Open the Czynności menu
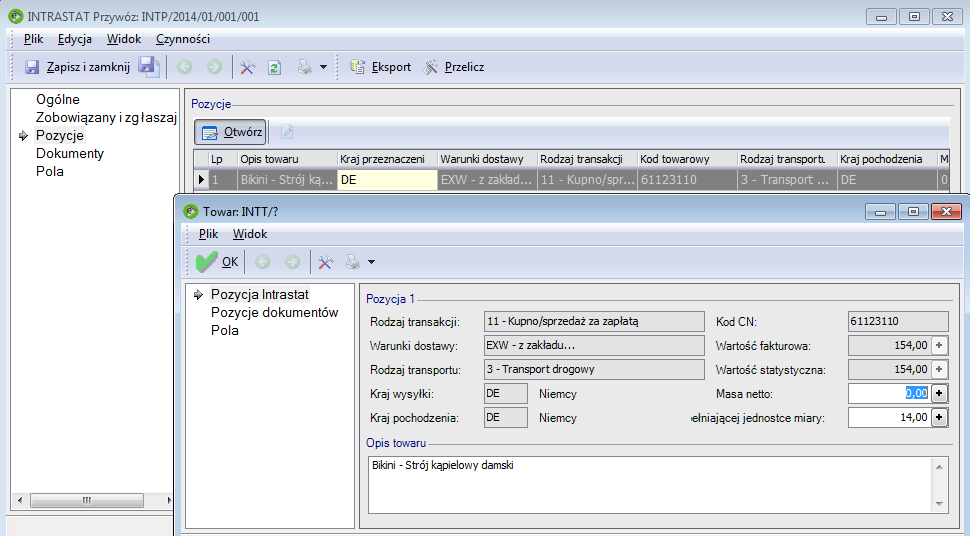 pyautogui.click(x=183, y=39)
